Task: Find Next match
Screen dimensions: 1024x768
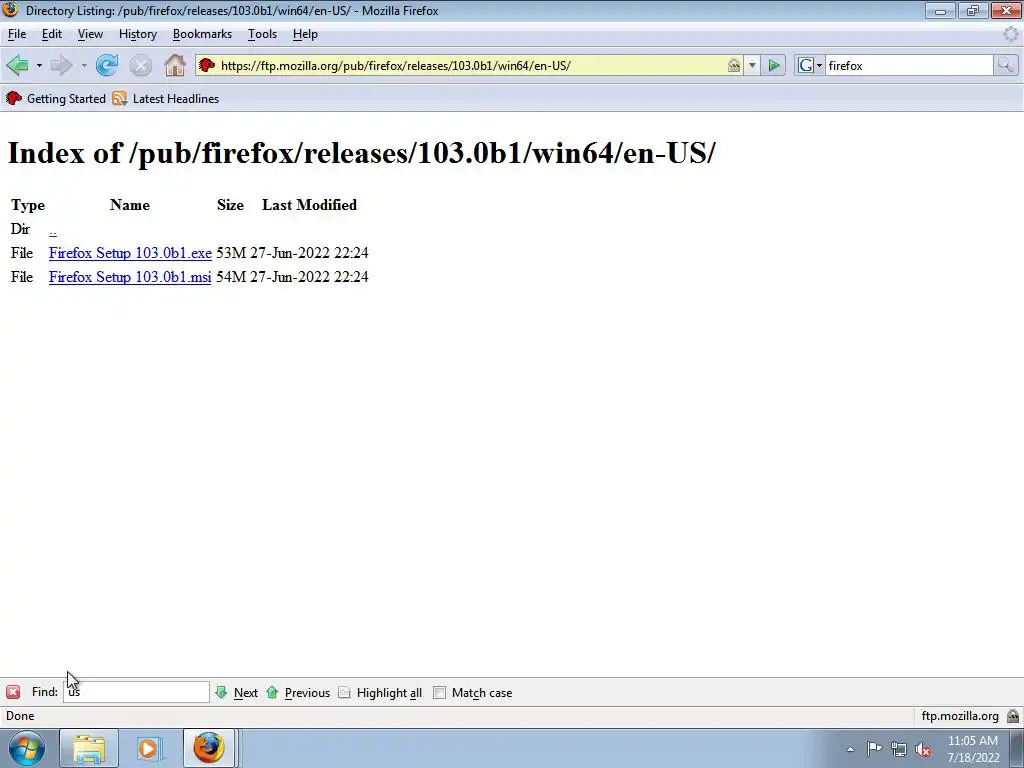Action: [236, 692]
